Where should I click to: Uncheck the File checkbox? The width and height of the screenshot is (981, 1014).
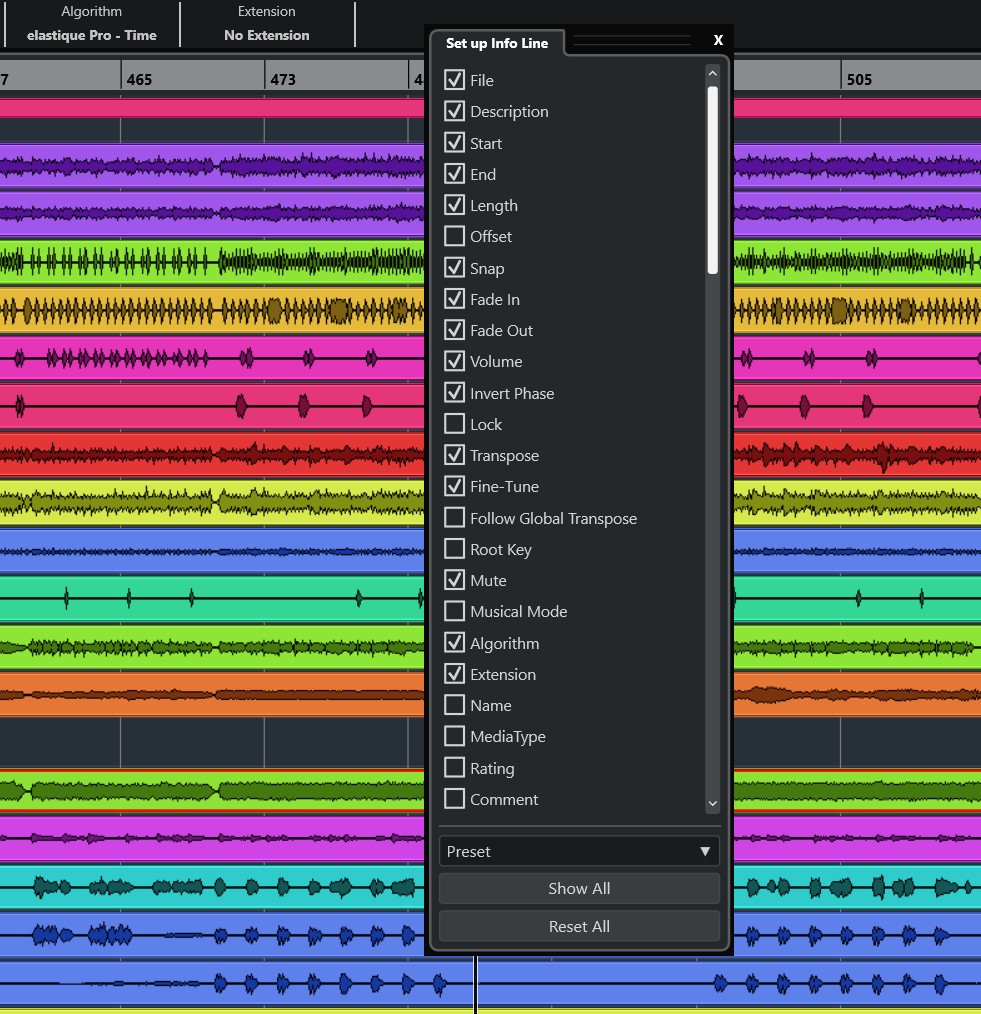[x=454, y=80]
